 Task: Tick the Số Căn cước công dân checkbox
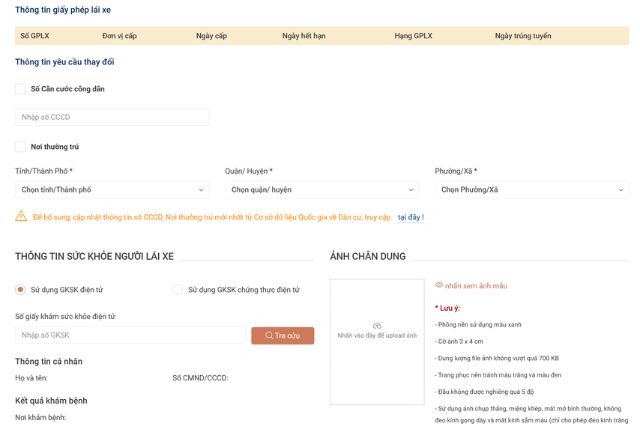click(x=21, y=89)
